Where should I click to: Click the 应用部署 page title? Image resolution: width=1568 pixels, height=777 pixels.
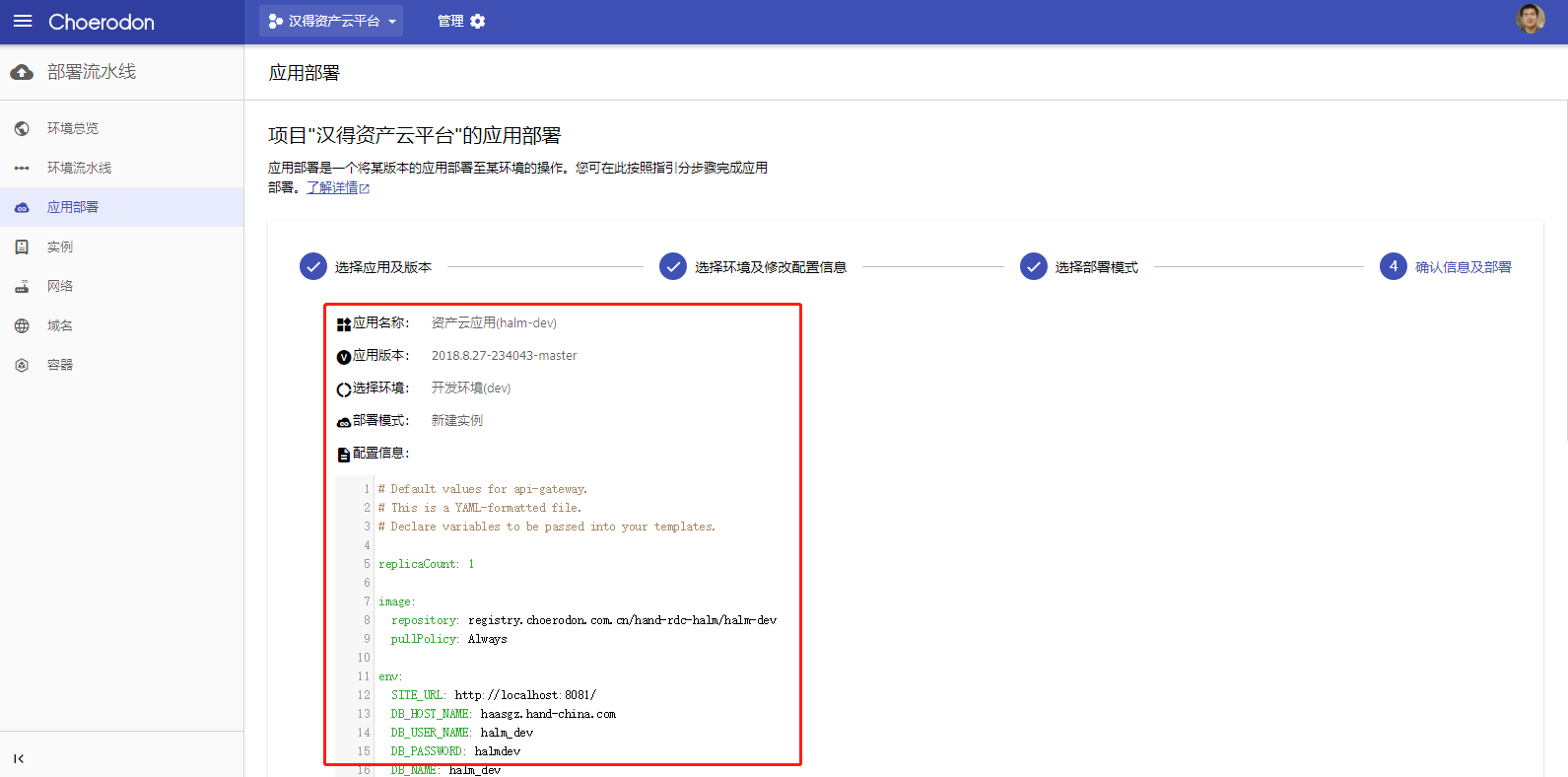click(305, 73)
